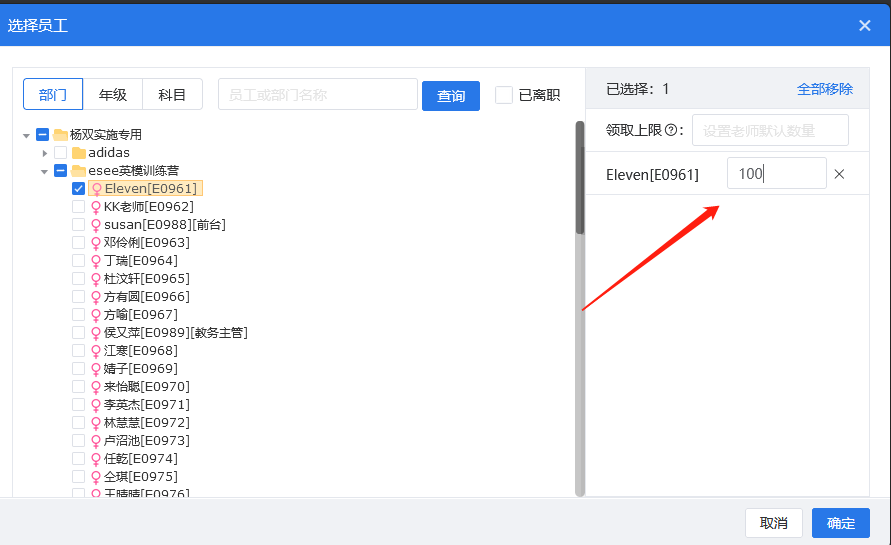Screen dimensions: 891x545
Task: Check the 任乾[E0974] checkbox
Action: [78, 459]
